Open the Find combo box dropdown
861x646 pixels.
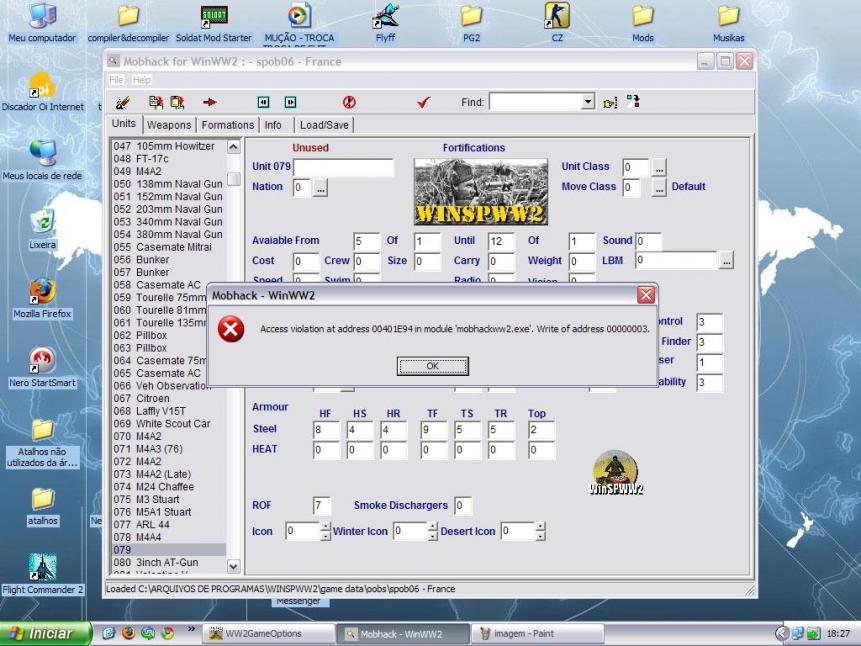[x=588, y=102]
